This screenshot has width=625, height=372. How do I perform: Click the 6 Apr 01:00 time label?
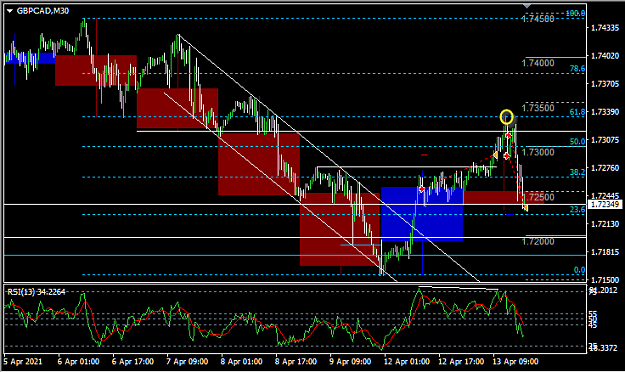point(78,362)
